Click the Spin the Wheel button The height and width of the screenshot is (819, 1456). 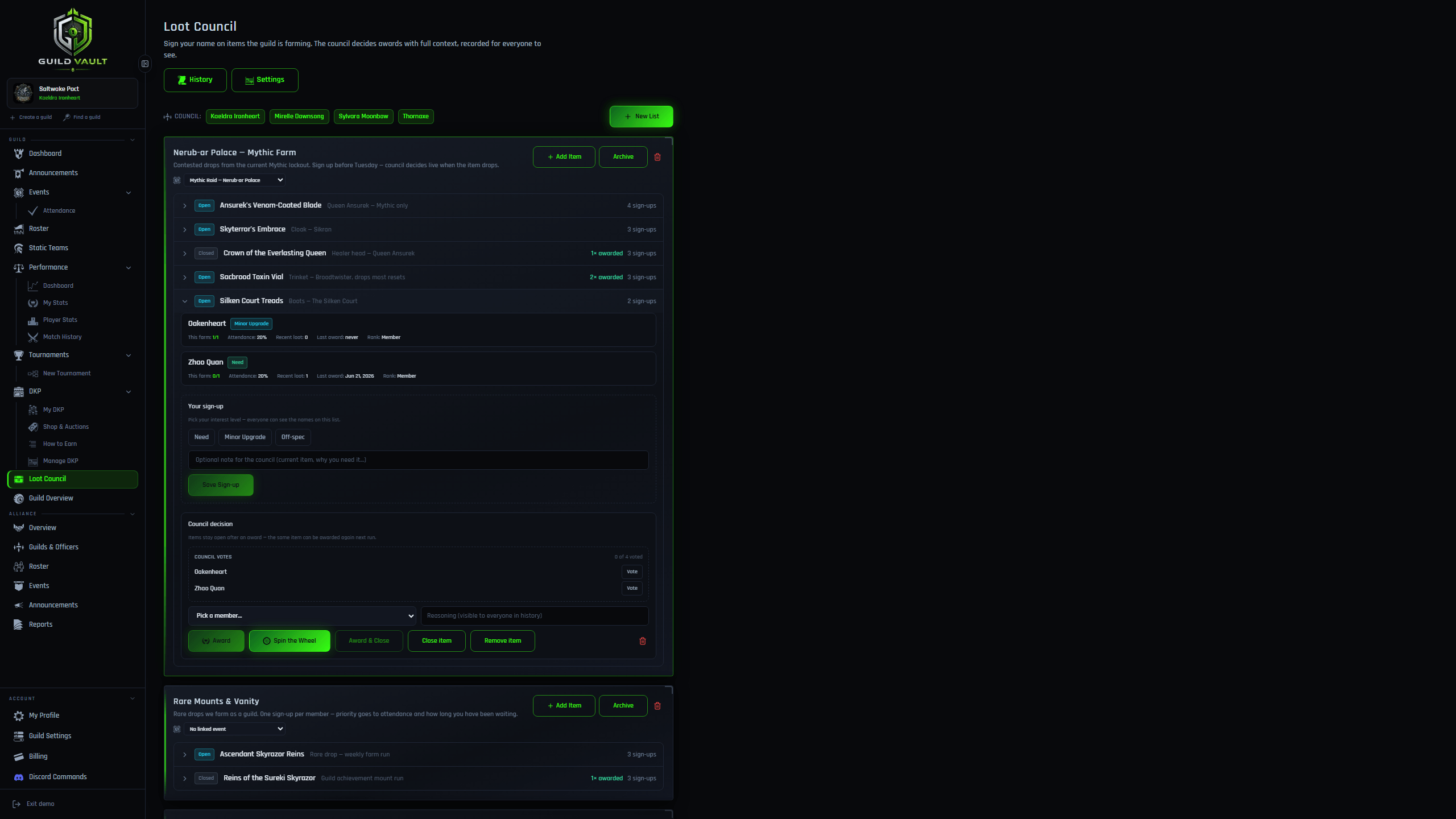click(289, 641)
